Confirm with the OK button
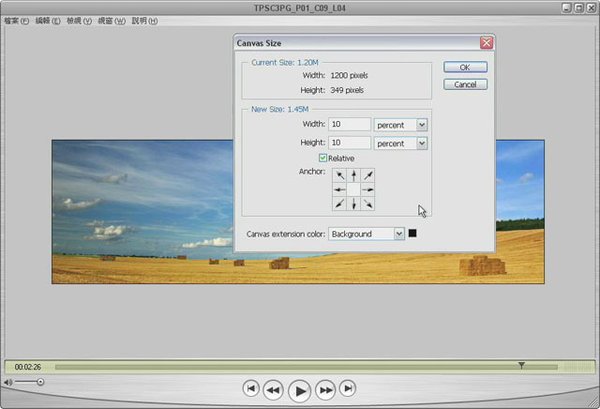Viewport: 600px width, 409px height. pyautogui.click(x=464, y=67)
